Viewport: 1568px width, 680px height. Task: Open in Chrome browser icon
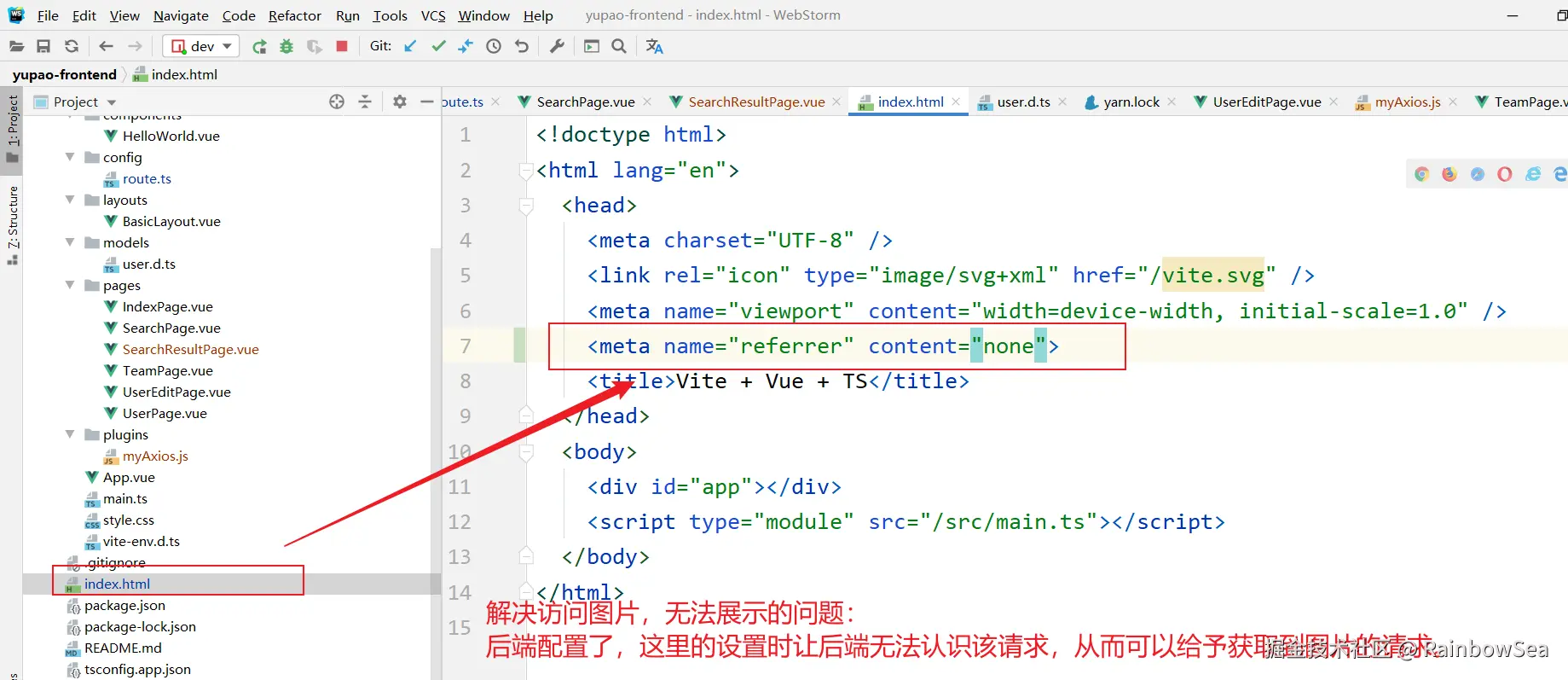[1421, 174]
